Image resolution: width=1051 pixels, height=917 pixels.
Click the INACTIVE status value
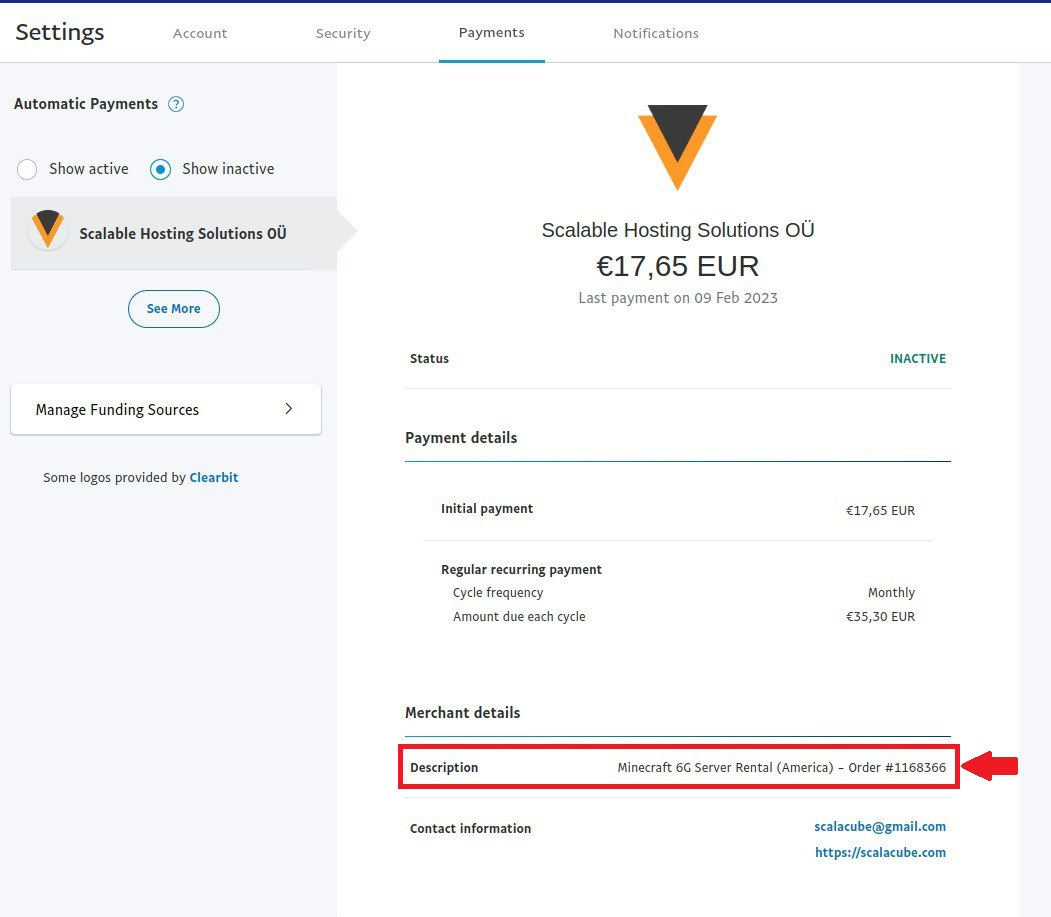pyautogui.click(x=918, y=359)
